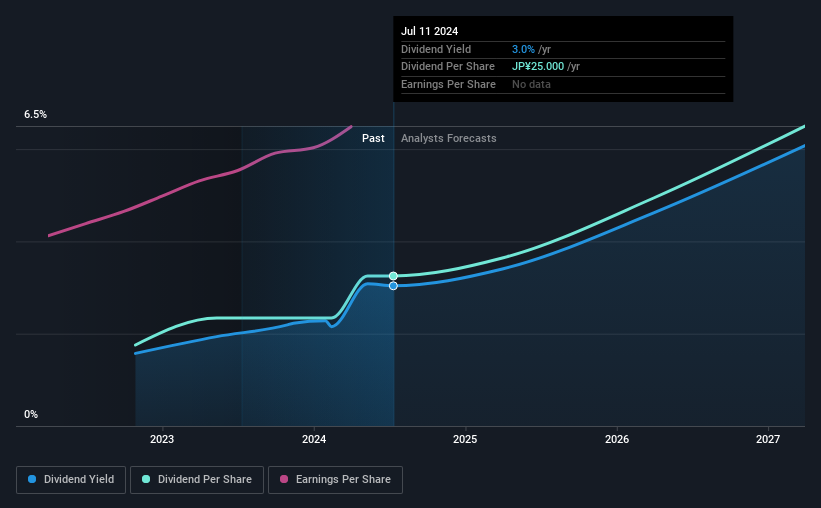Click the 2025 x-axis label
This screenshot has width=821, height=508.
coord(465,439)
